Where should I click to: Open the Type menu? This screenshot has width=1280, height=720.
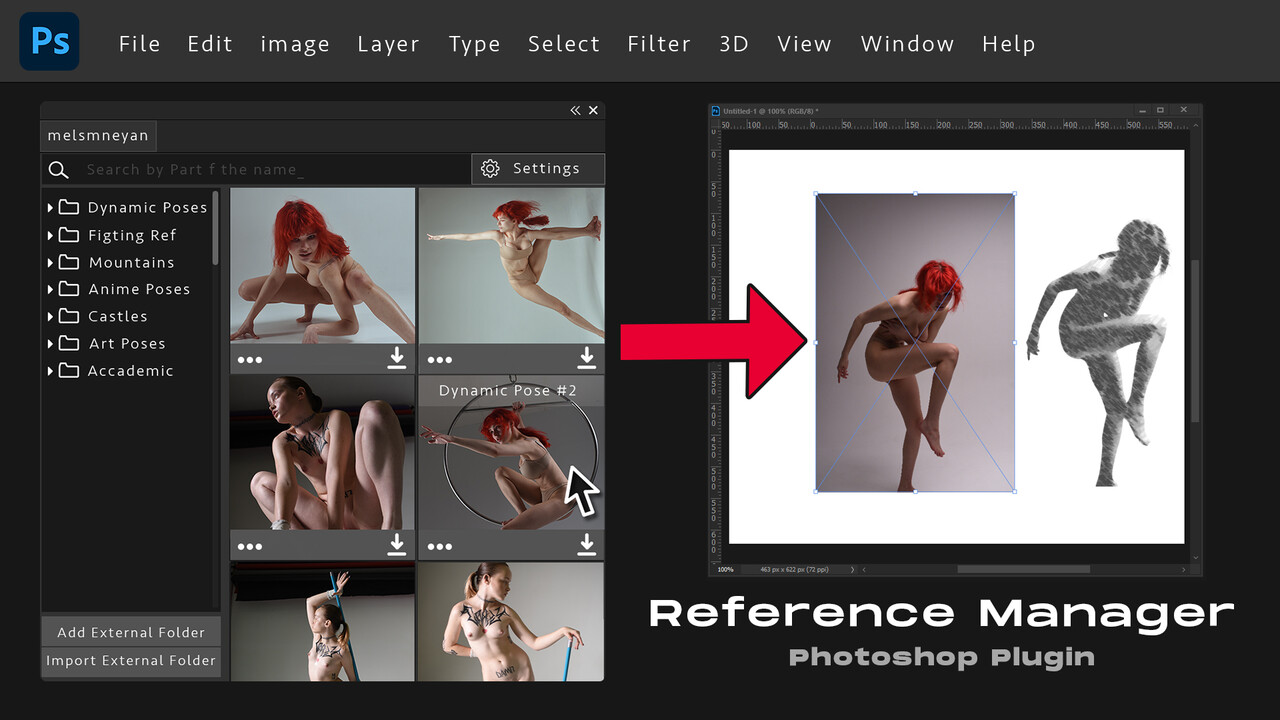[x=474, y=45]
